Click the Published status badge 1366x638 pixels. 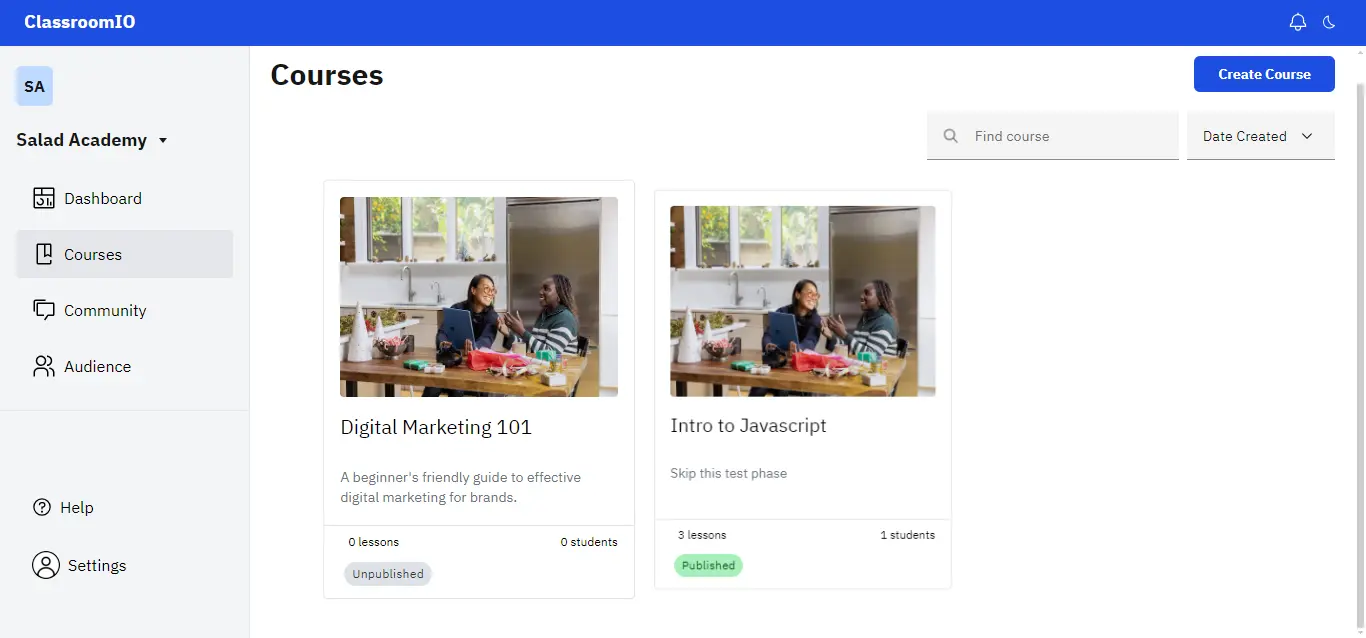point(708,565)
